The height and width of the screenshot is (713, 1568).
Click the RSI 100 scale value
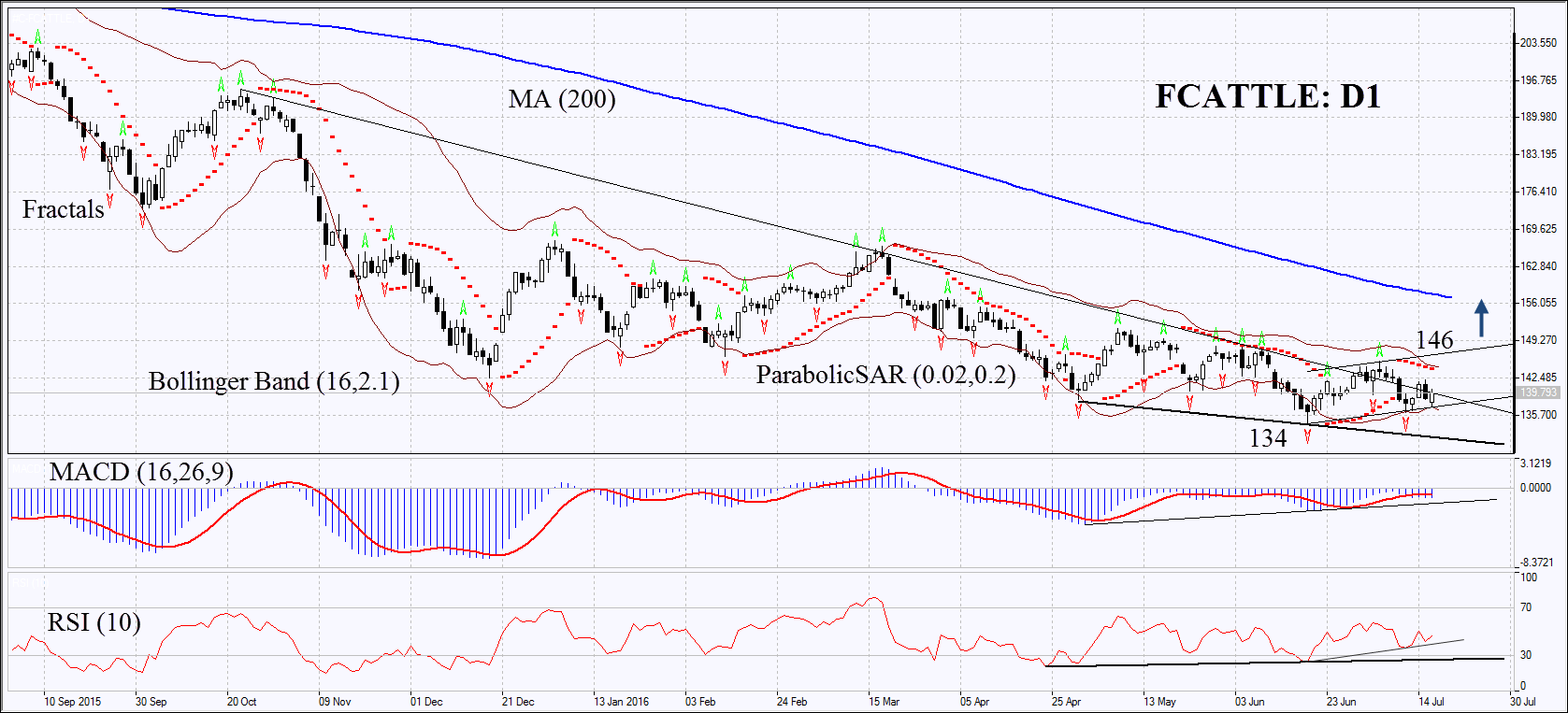[1529, 578]
